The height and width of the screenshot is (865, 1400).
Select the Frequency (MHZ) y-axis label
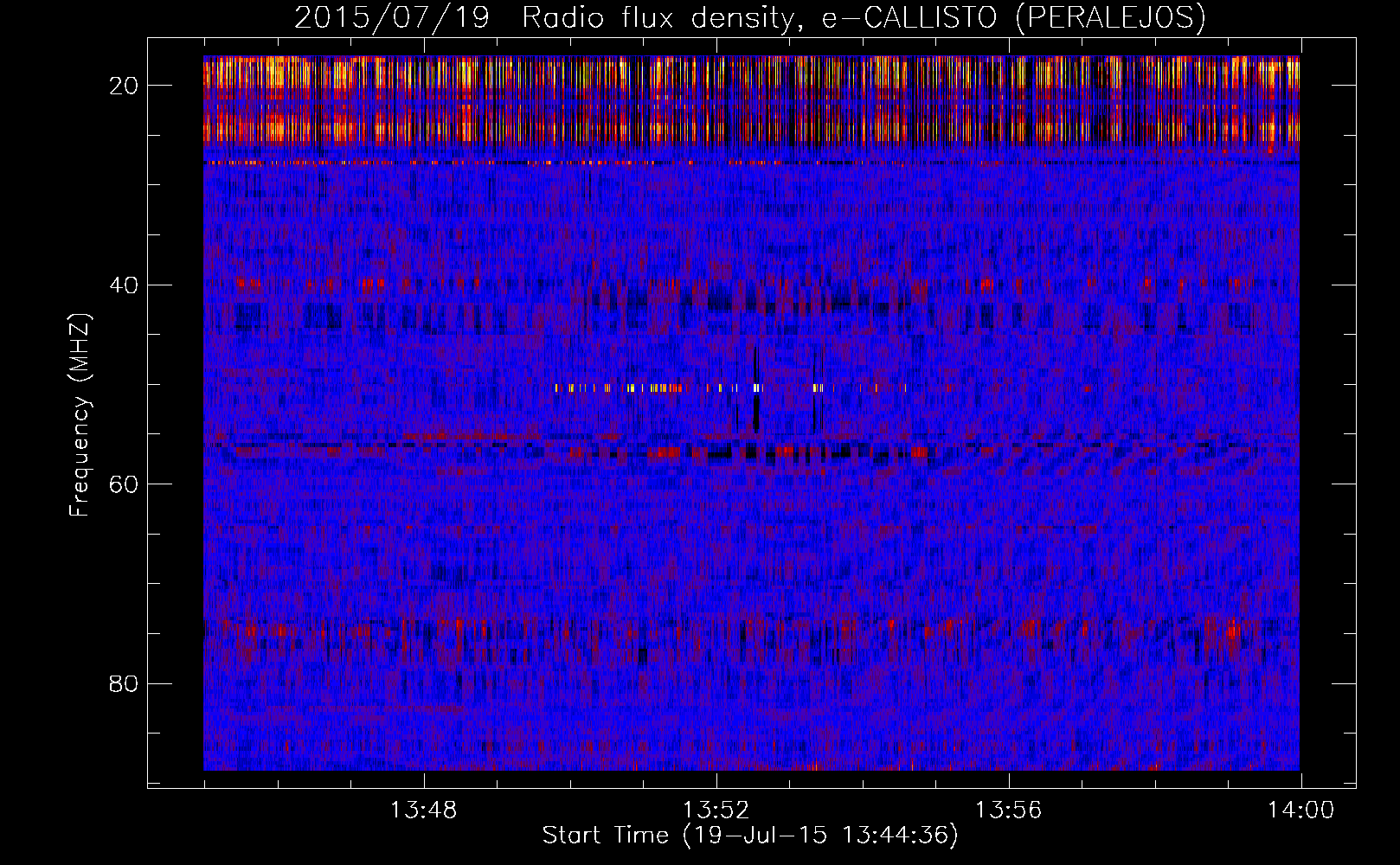pyautogui.click(x=80, y=415)
